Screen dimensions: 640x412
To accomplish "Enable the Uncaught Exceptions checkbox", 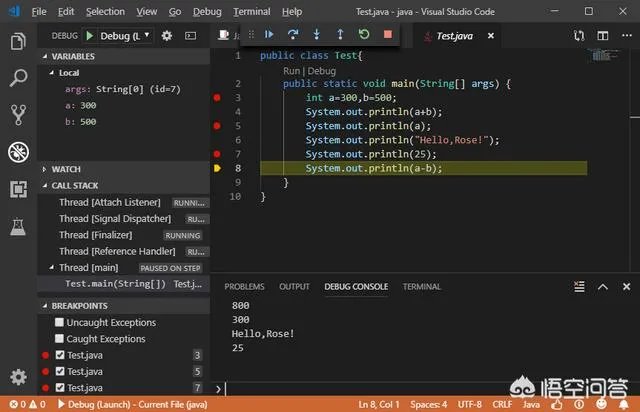I will (60, 323).
